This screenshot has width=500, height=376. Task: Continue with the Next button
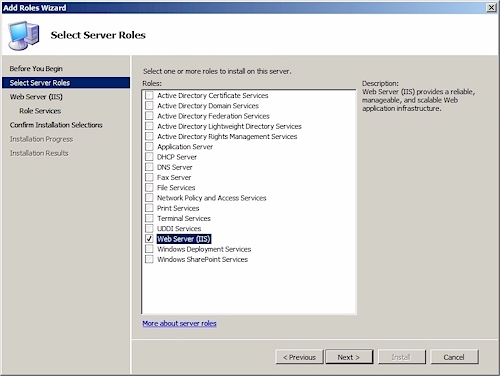(x=349, y=357)
